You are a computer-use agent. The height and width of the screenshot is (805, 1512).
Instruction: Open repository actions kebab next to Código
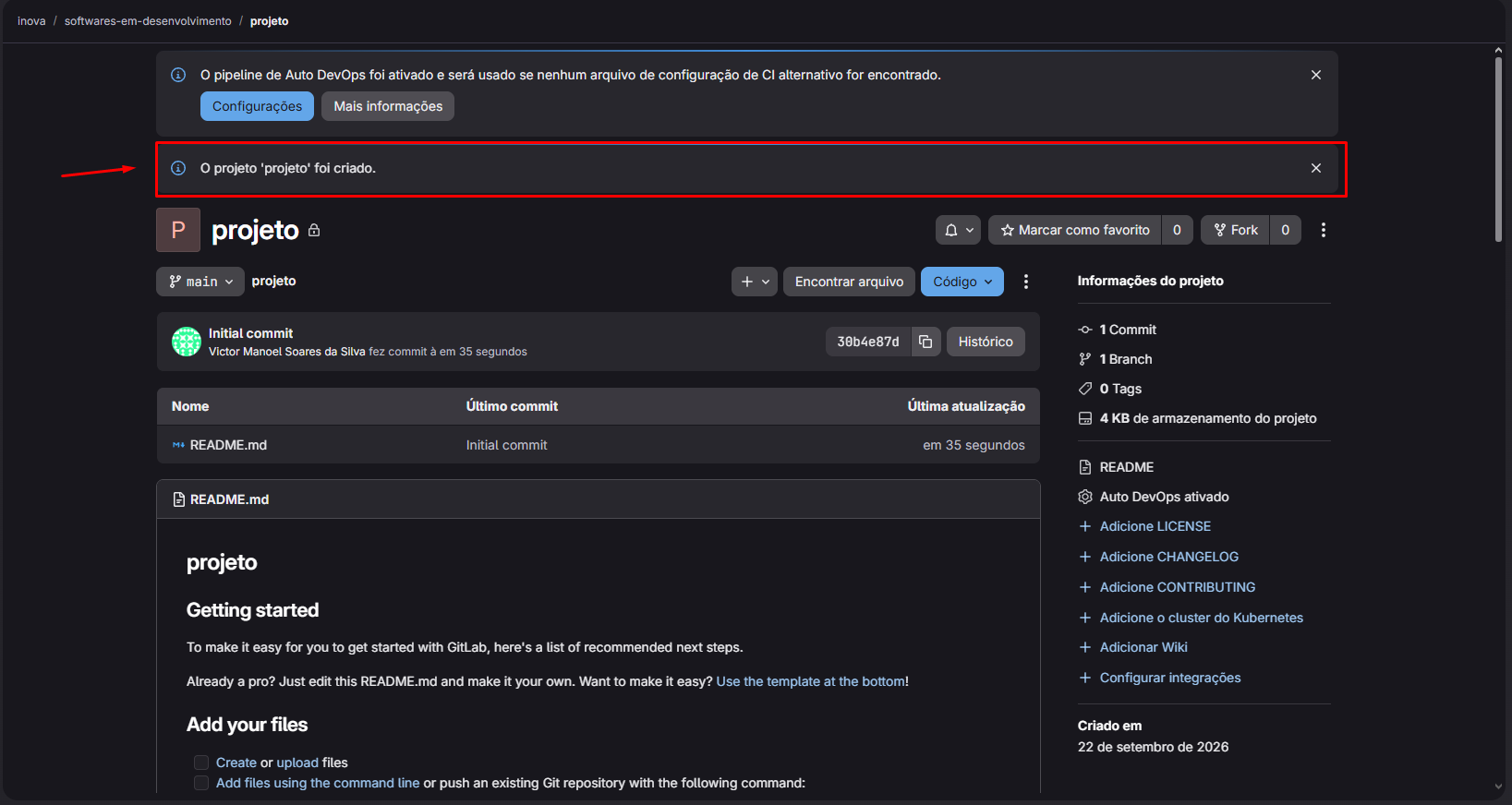[1026, 282]
